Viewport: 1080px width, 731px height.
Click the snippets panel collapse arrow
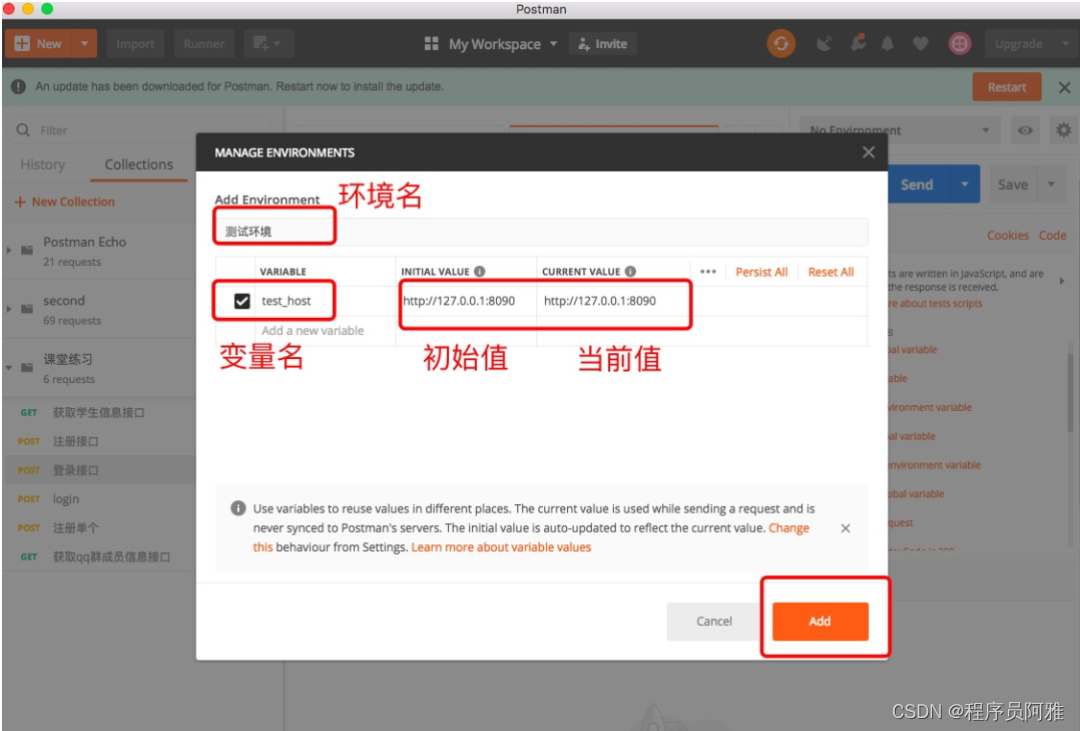(1061, 281)
